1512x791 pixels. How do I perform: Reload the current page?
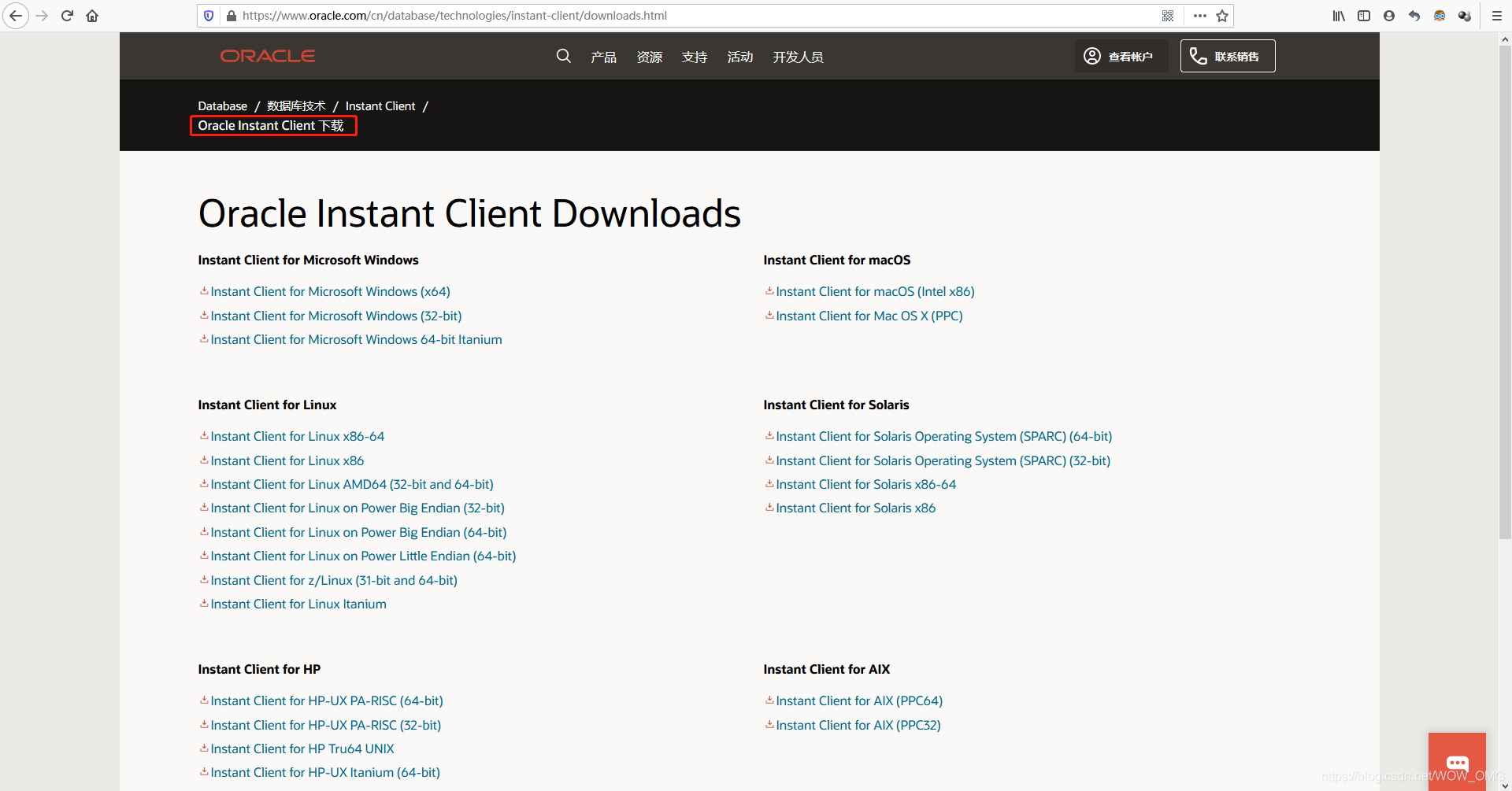tap(67, 16)
